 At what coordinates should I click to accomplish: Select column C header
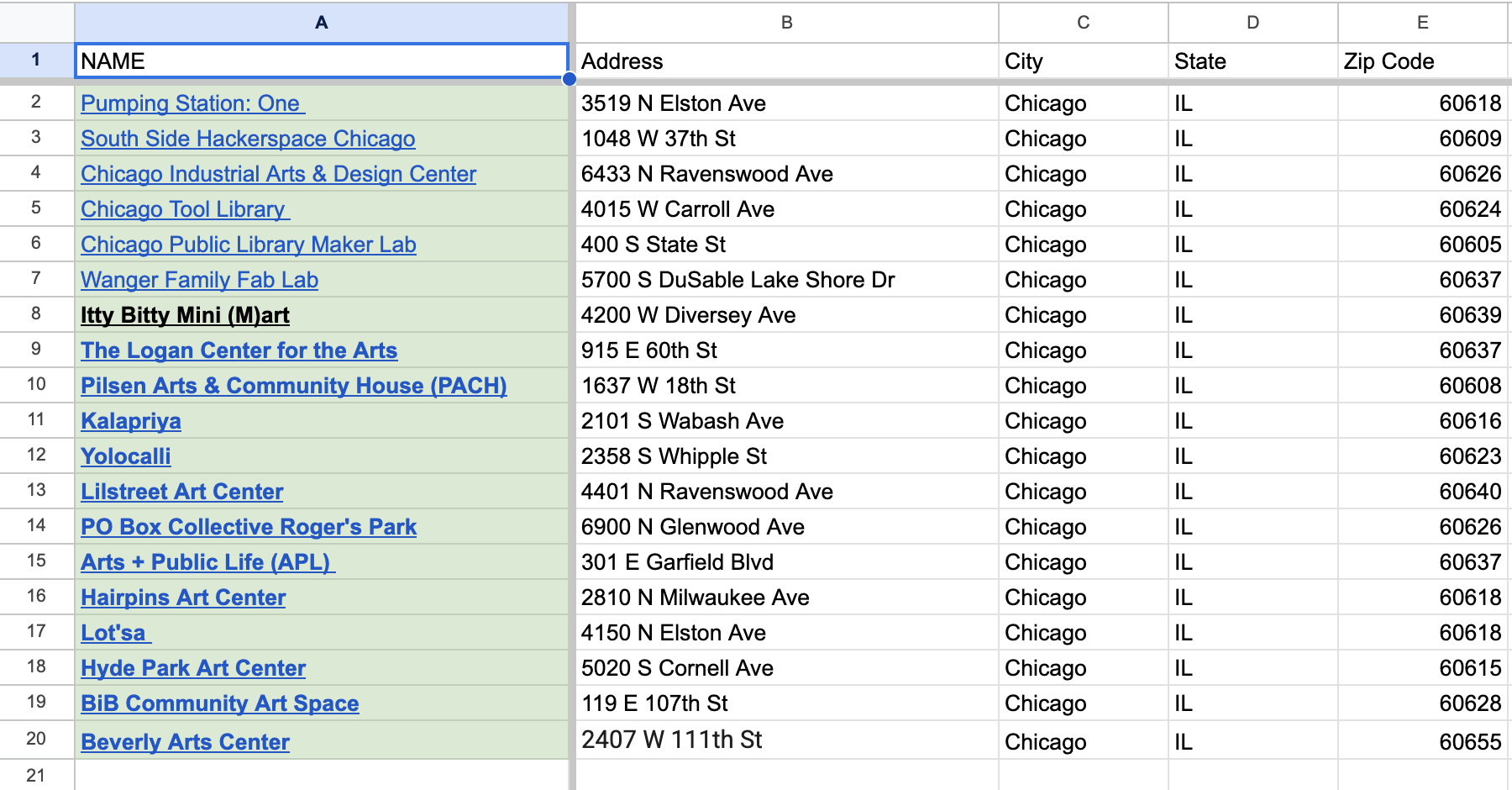coord(1084,23)
